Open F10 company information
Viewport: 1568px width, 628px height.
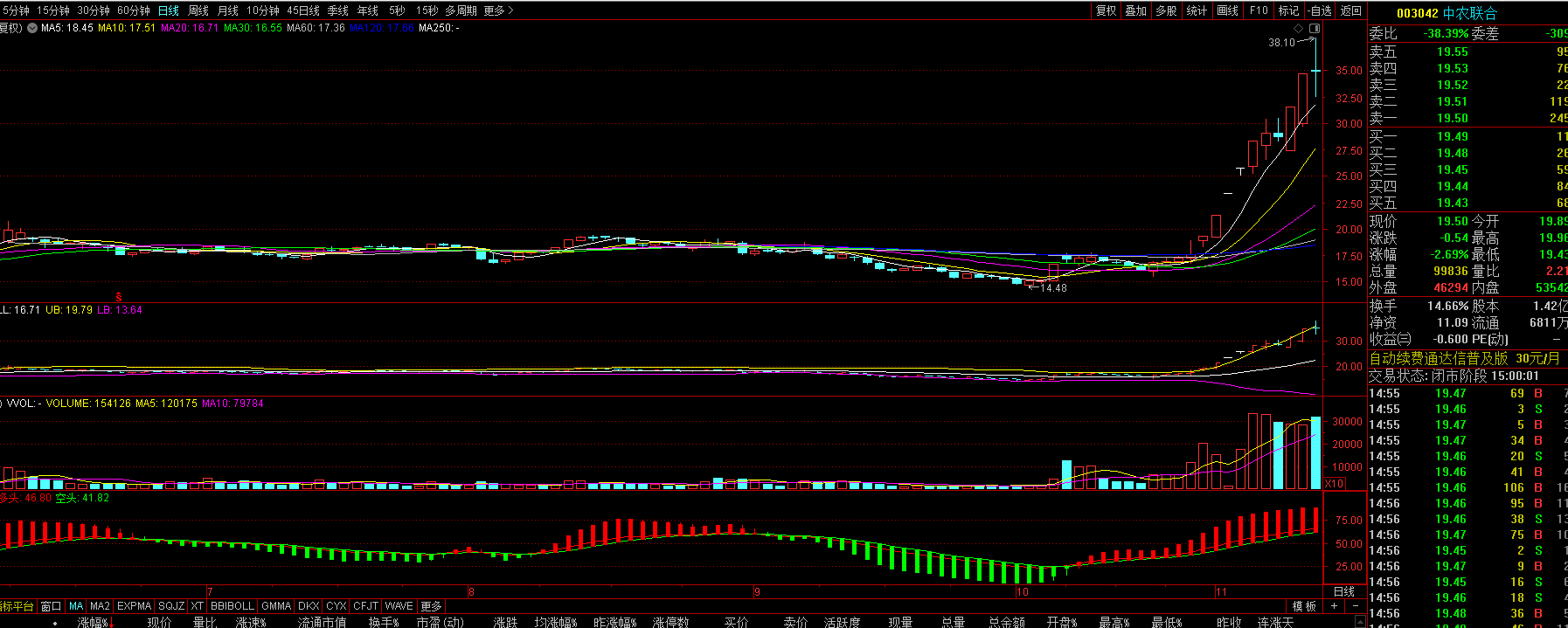tap(1259, 10)
